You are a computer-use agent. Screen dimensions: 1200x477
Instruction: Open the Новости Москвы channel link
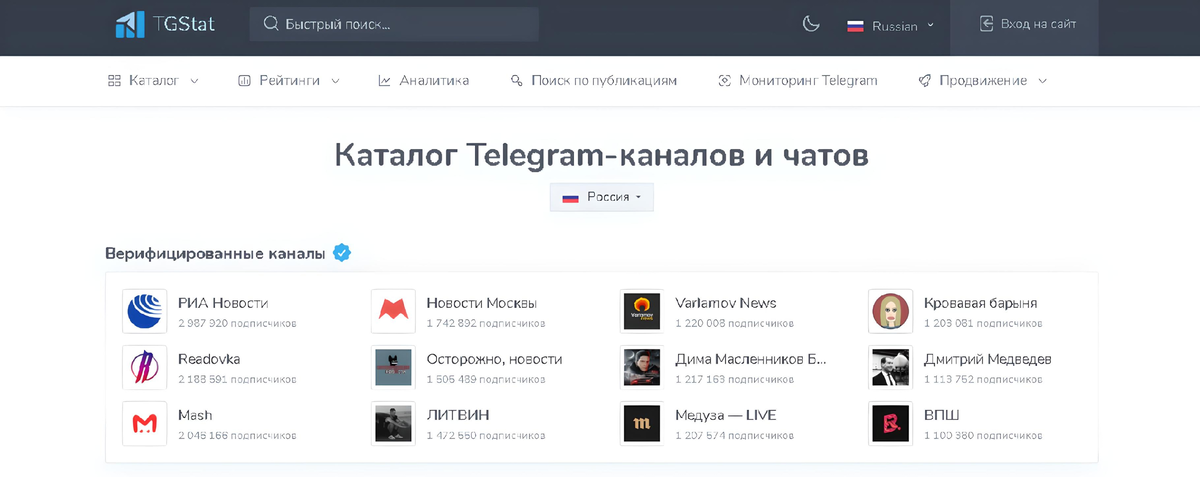pyautogui.click(x=482, y=303)
